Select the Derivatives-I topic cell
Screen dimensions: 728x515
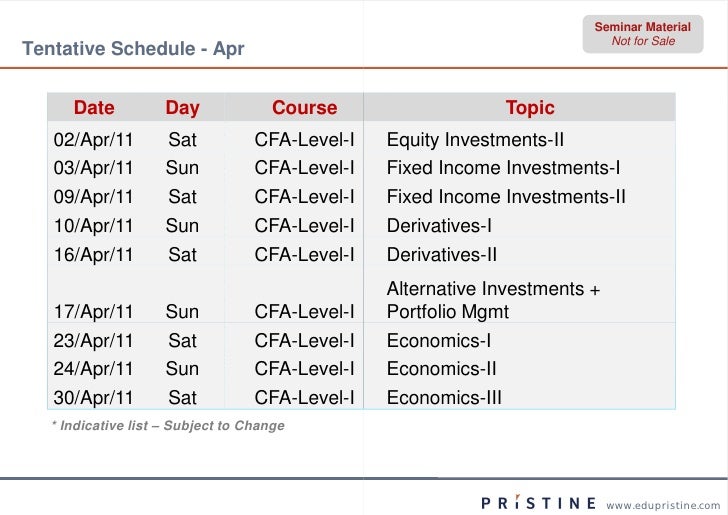click(439, 226)
